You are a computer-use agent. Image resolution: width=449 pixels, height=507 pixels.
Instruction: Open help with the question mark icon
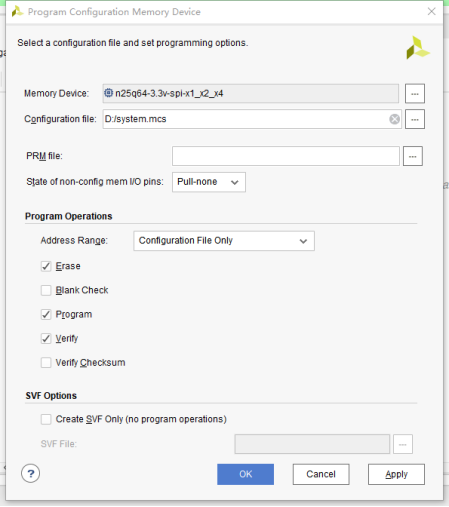tap(31, 473)
